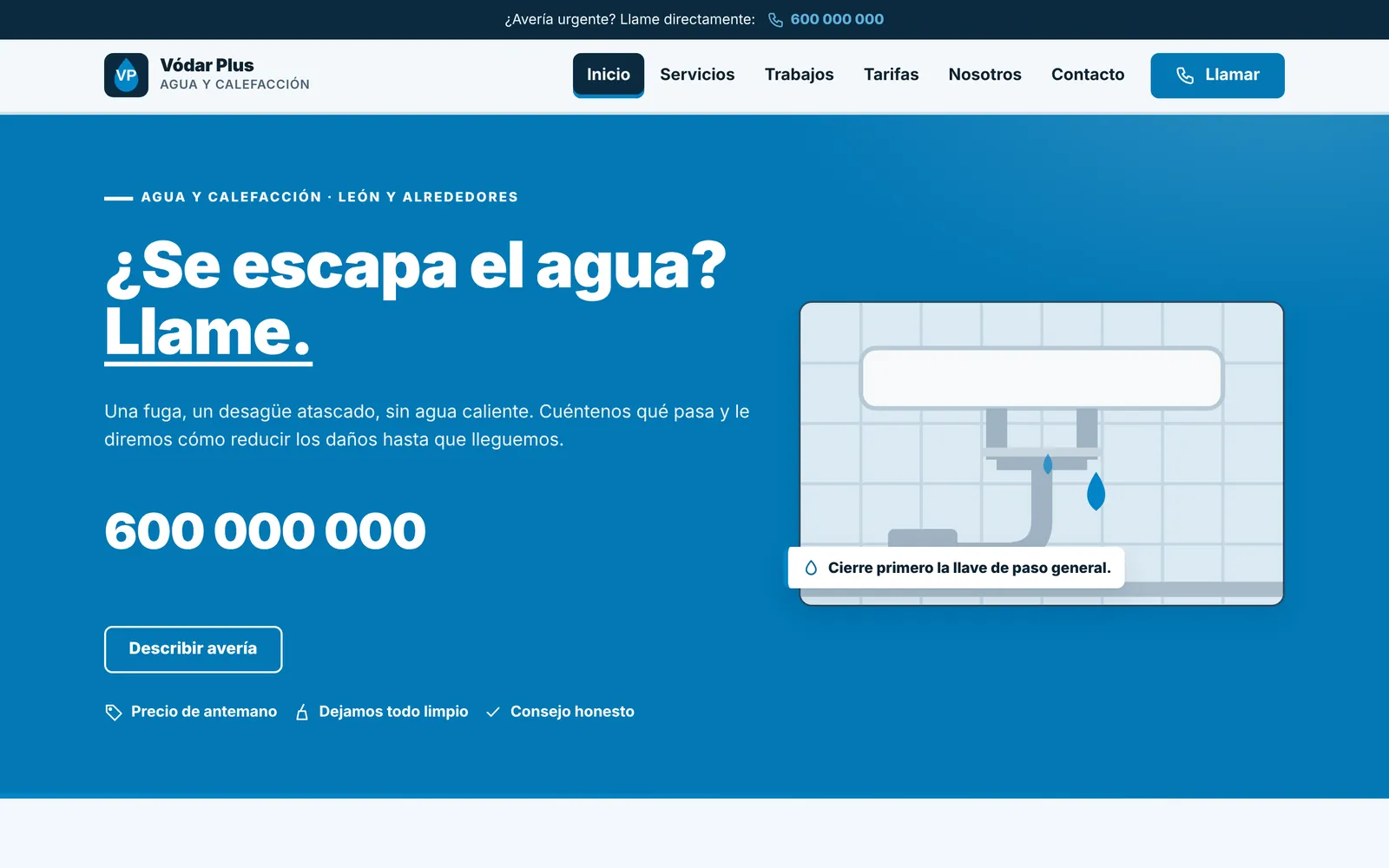Image resolution: width=1389 pixels, height=868 pixels.
Task: Open the Contacto page
Action: tap(1088, 75)
